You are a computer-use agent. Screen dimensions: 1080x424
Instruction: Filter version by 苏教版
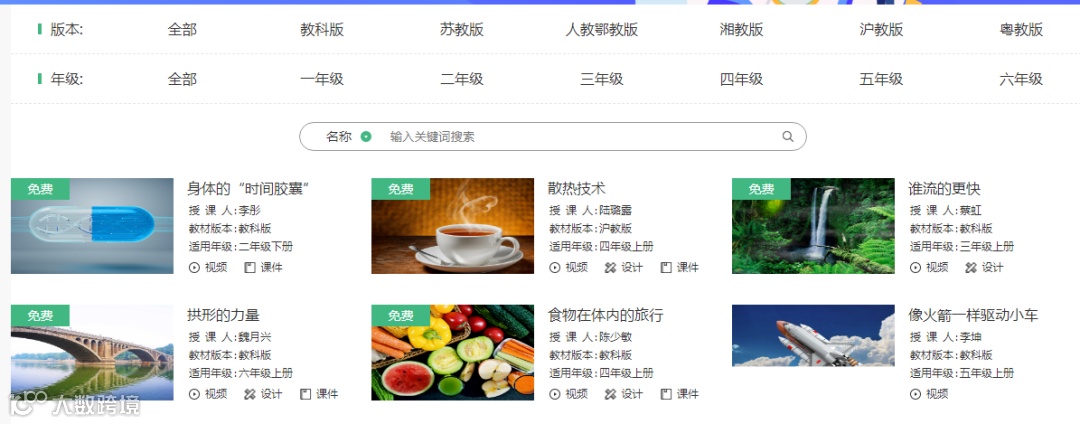click(x=462, y=30)
